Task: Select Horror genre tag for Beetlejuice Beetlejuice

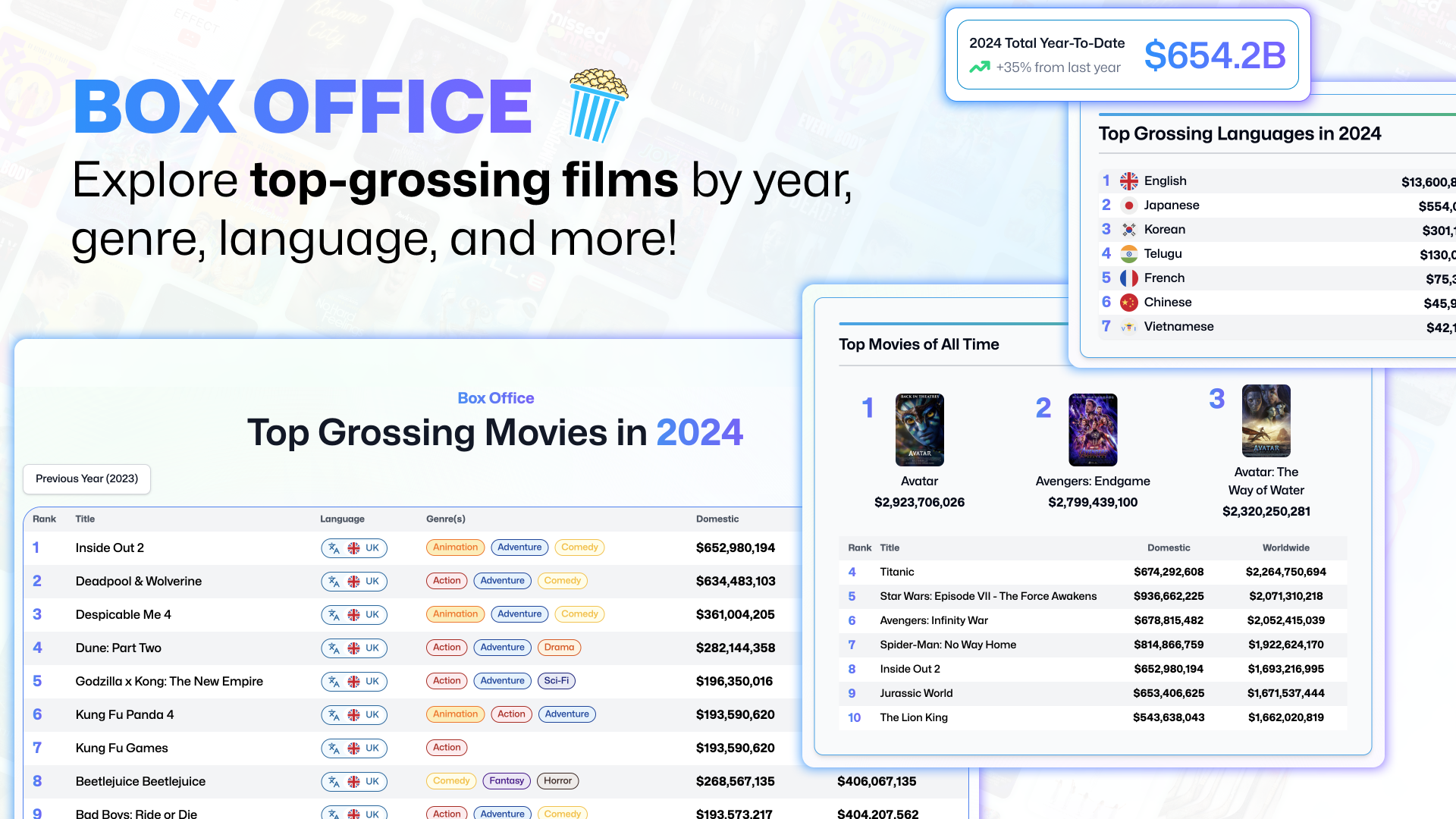Action: (557, 780)
